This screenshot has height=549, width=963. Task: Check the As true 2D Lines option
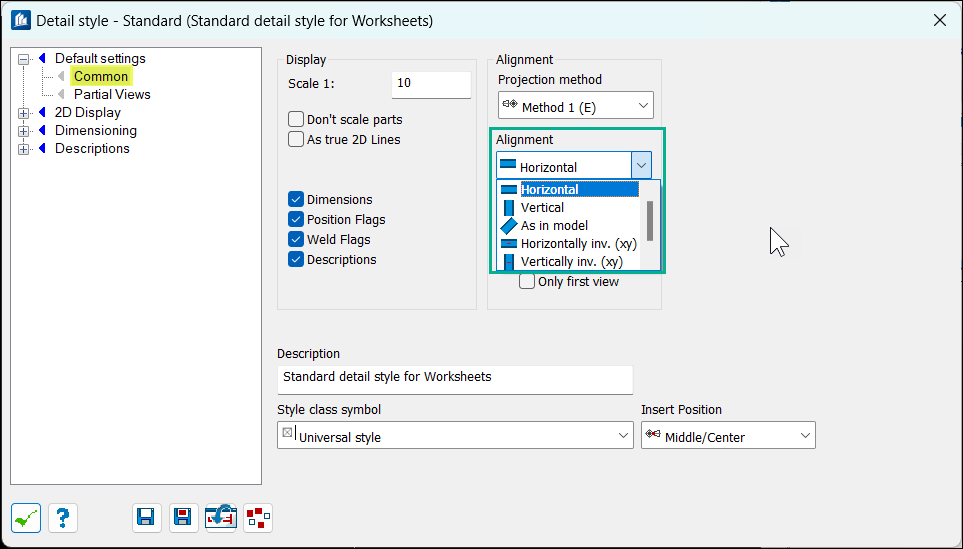point(296,140)
